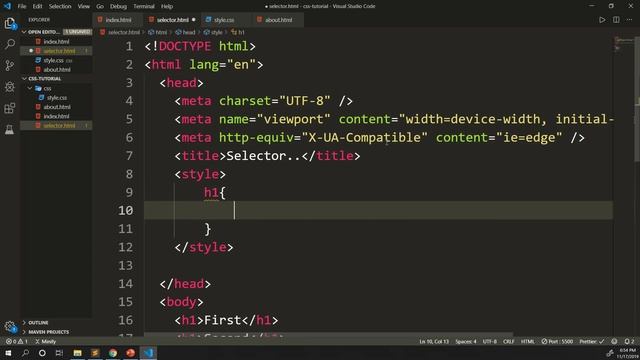This screenshot has width=640, height=360.
Task: Switch to the about.html tab
Action: (278, 20)
